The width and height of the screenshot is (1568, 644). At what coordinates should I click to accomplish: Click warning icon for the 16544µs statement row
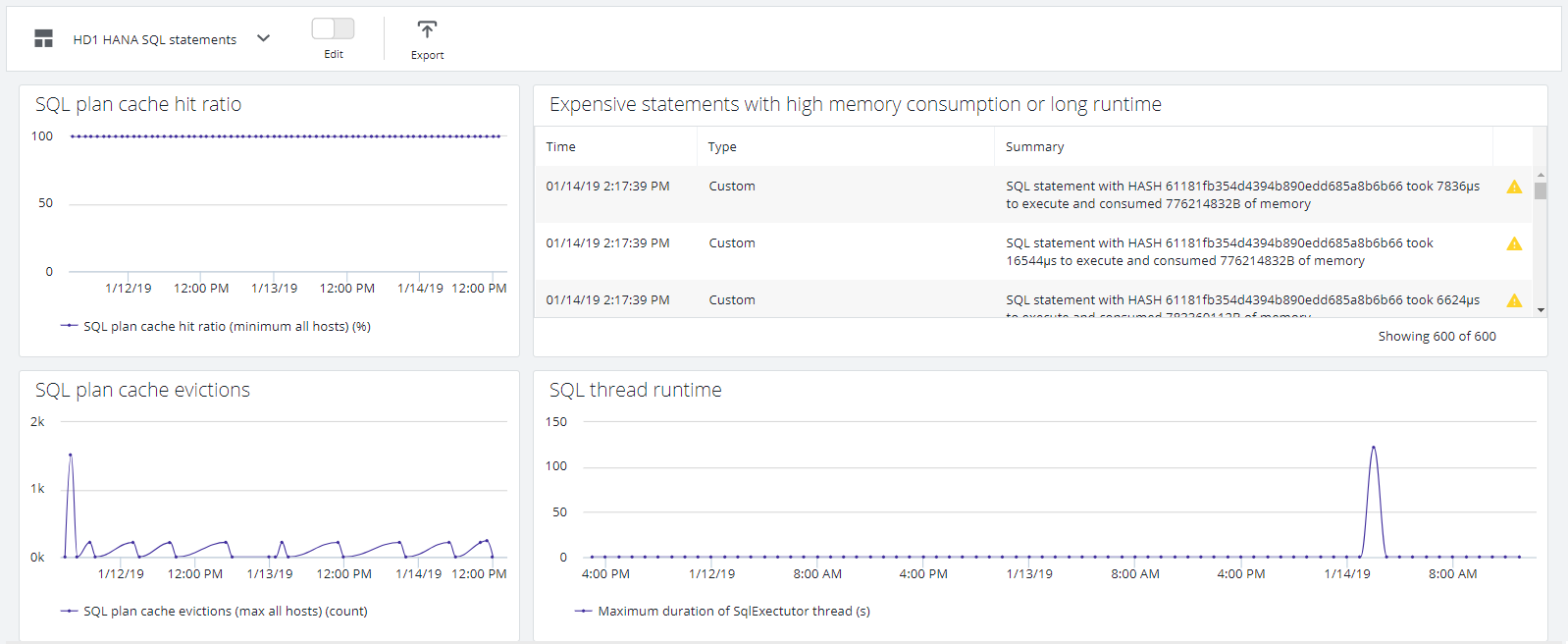(1514, 243)
